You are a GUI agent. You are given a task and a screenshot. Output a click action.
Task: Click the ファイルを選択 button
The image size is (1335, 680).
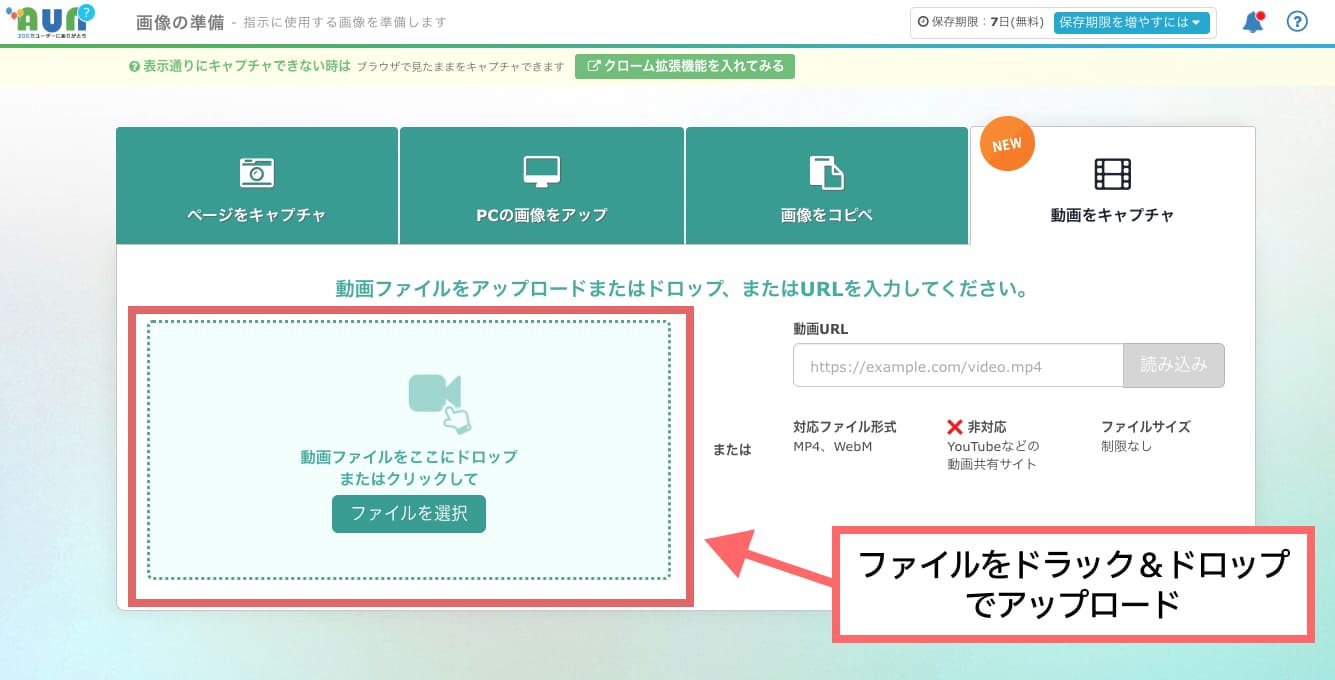(x=409, y=514)
